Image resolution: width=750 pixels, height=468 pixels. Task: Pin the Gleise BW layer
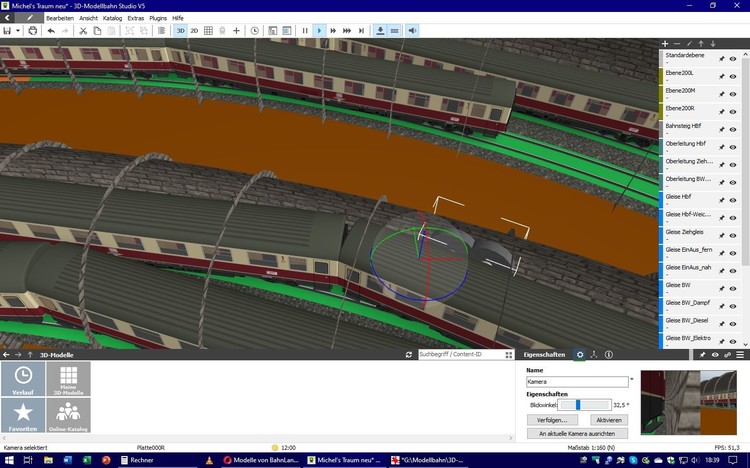[721, 289]
